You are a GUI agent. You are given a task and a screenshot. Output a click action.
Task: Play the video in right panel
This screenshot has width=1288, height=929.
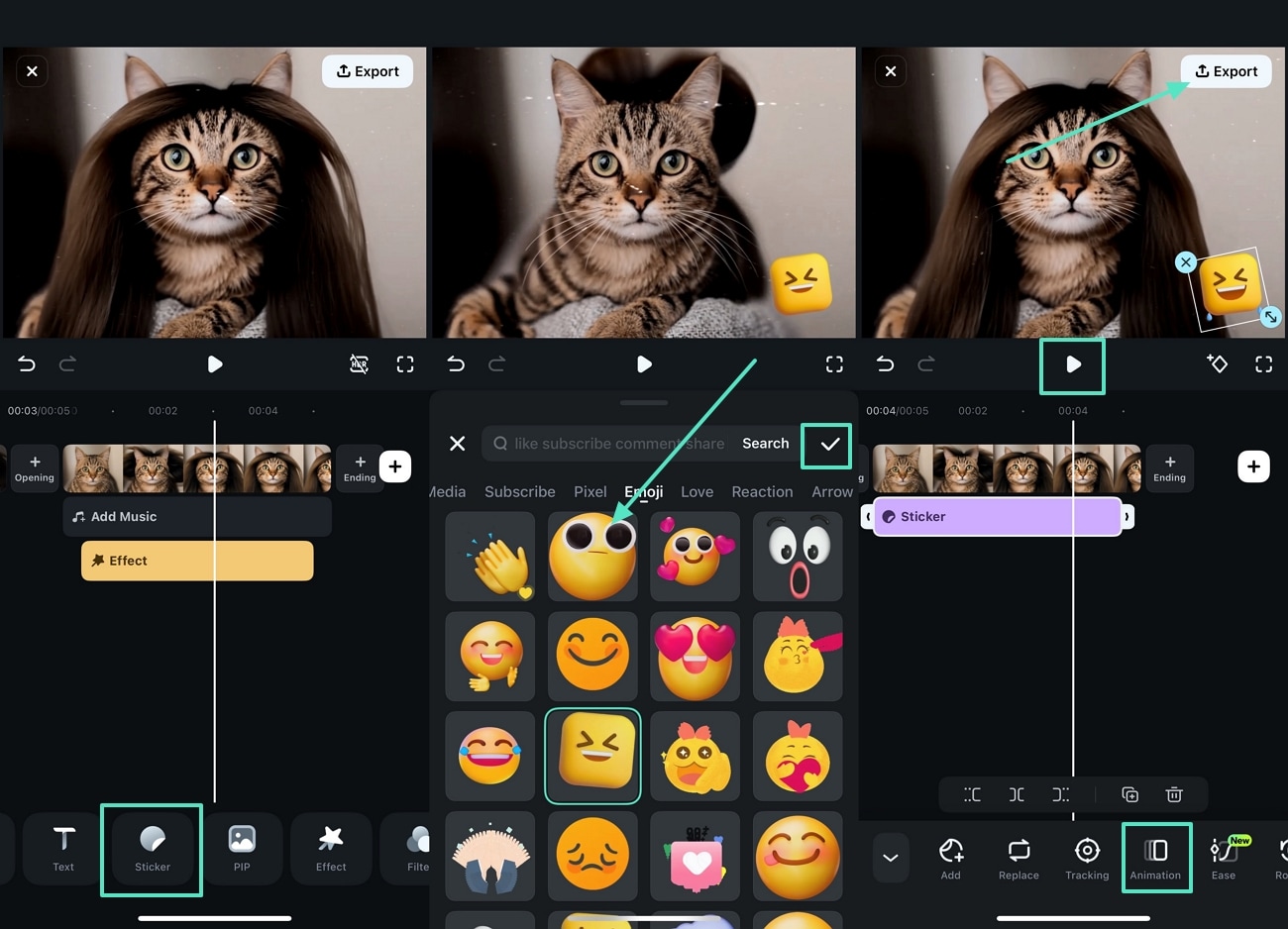1073,364
